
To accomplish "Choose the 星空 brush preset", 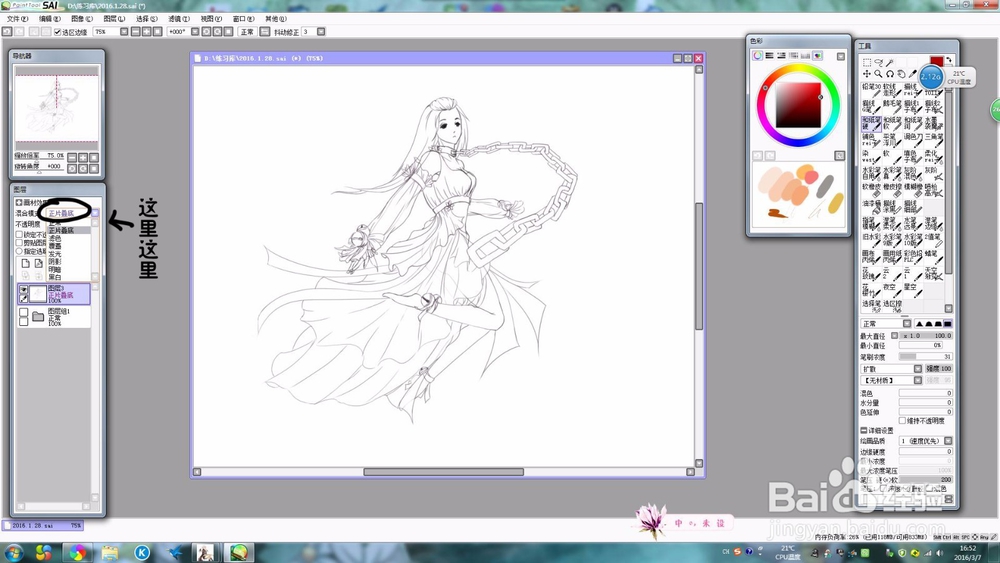I will pyautogui.click(x=913, y=289).
